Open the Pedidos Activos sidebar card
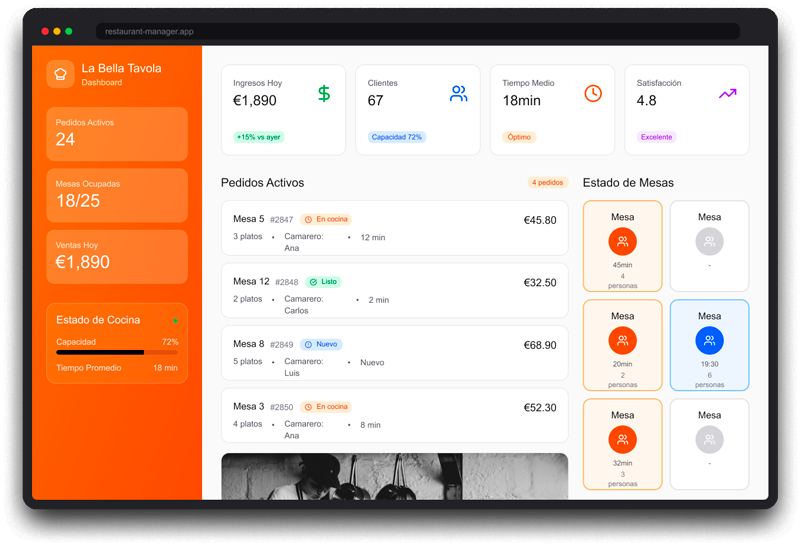This screenshot has width=800, height=546. tap(117, 133)
